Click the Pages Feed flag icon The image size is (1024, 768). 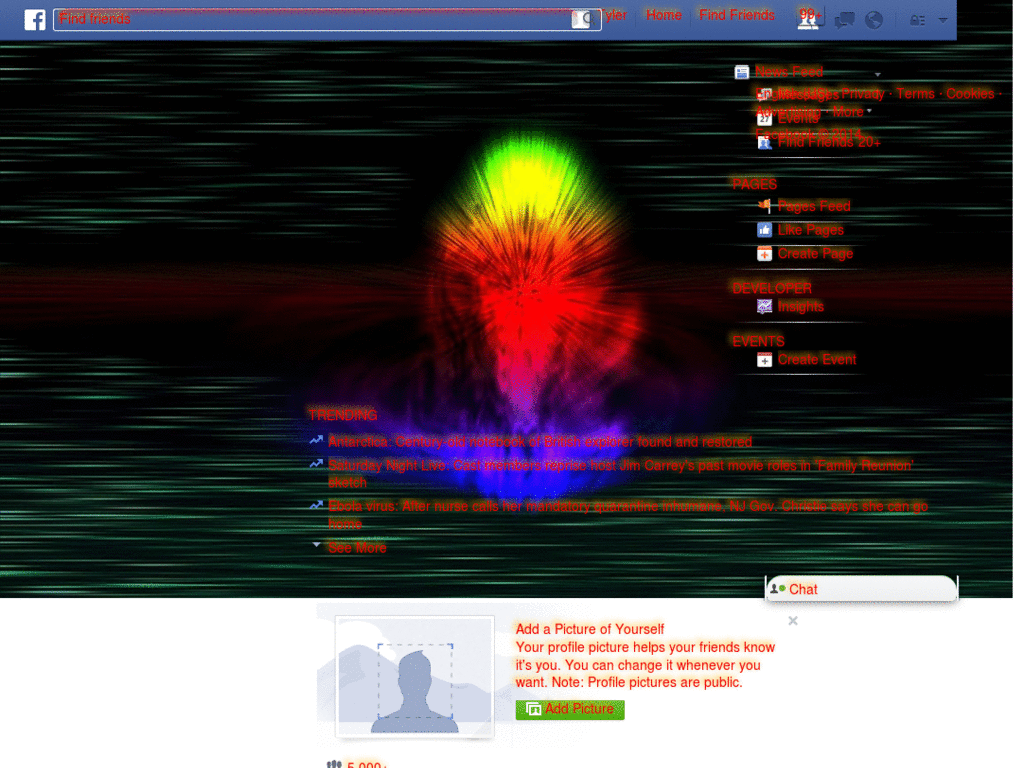point(765,206)
